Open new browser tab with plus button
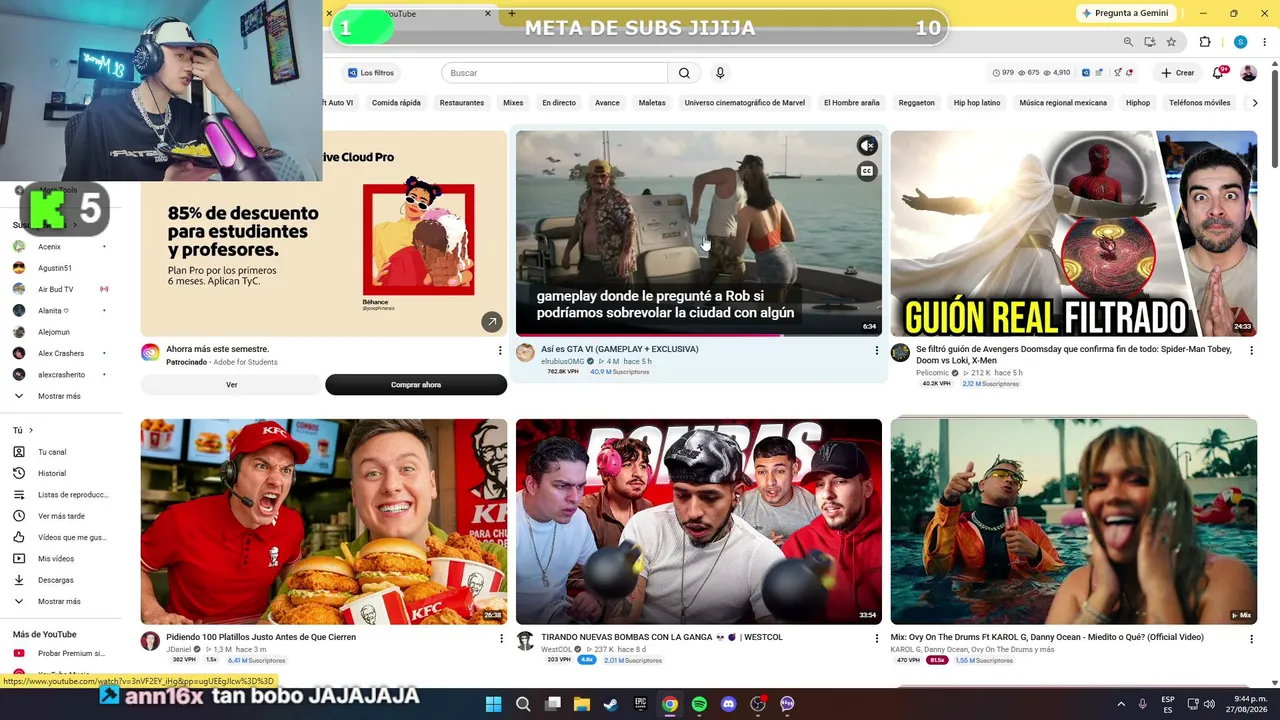 (512, 13)
